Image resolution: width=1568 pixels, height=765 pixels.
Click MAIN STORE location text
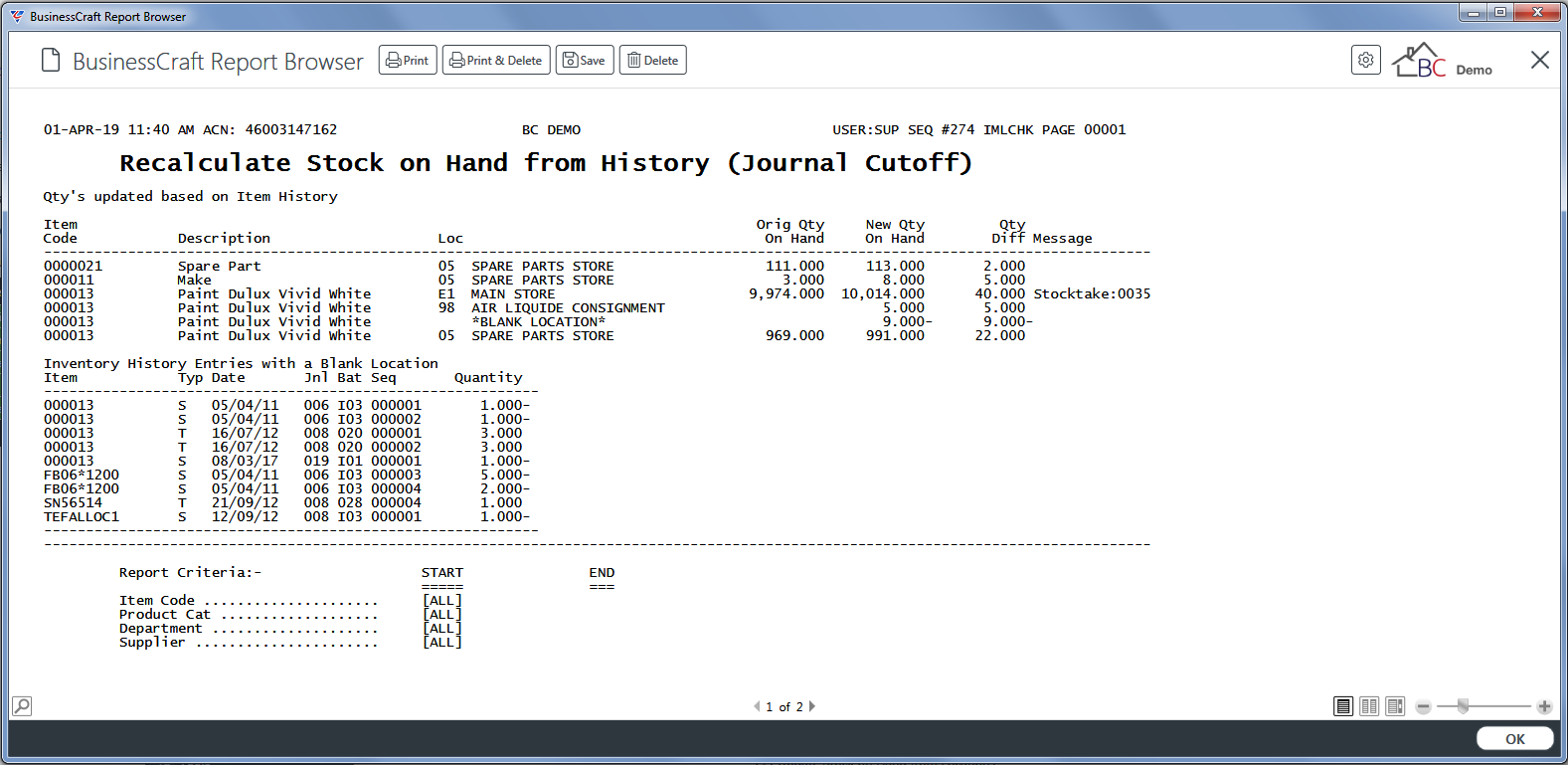[513, 294]
